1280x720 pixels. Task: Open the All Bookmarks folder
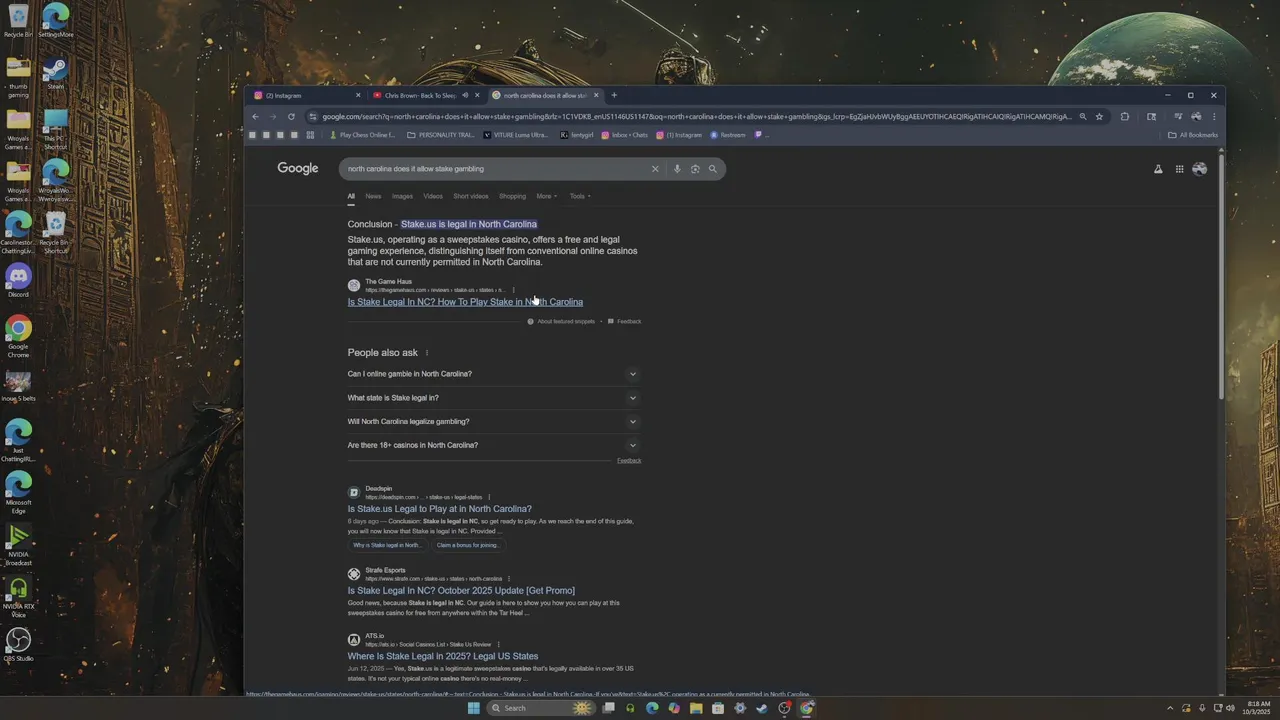click(x=1193, y=135)
